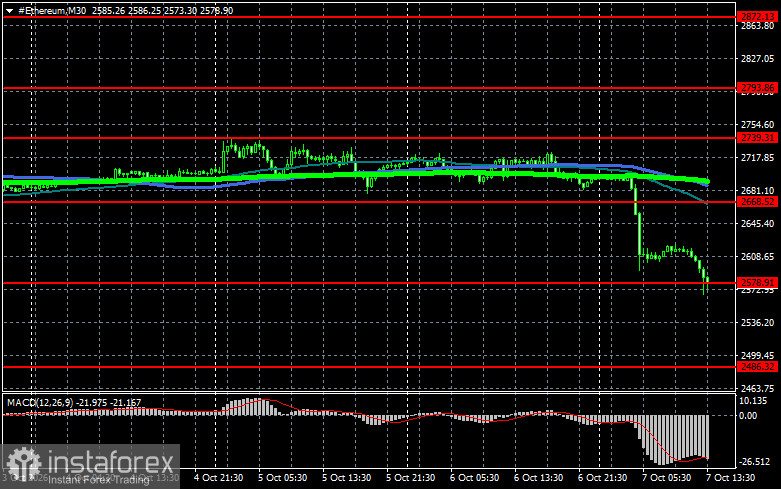This screenshot has height=489, width=781.
Task: Click the 7 Oct 13:30 time label
Action: coord(730,478)
